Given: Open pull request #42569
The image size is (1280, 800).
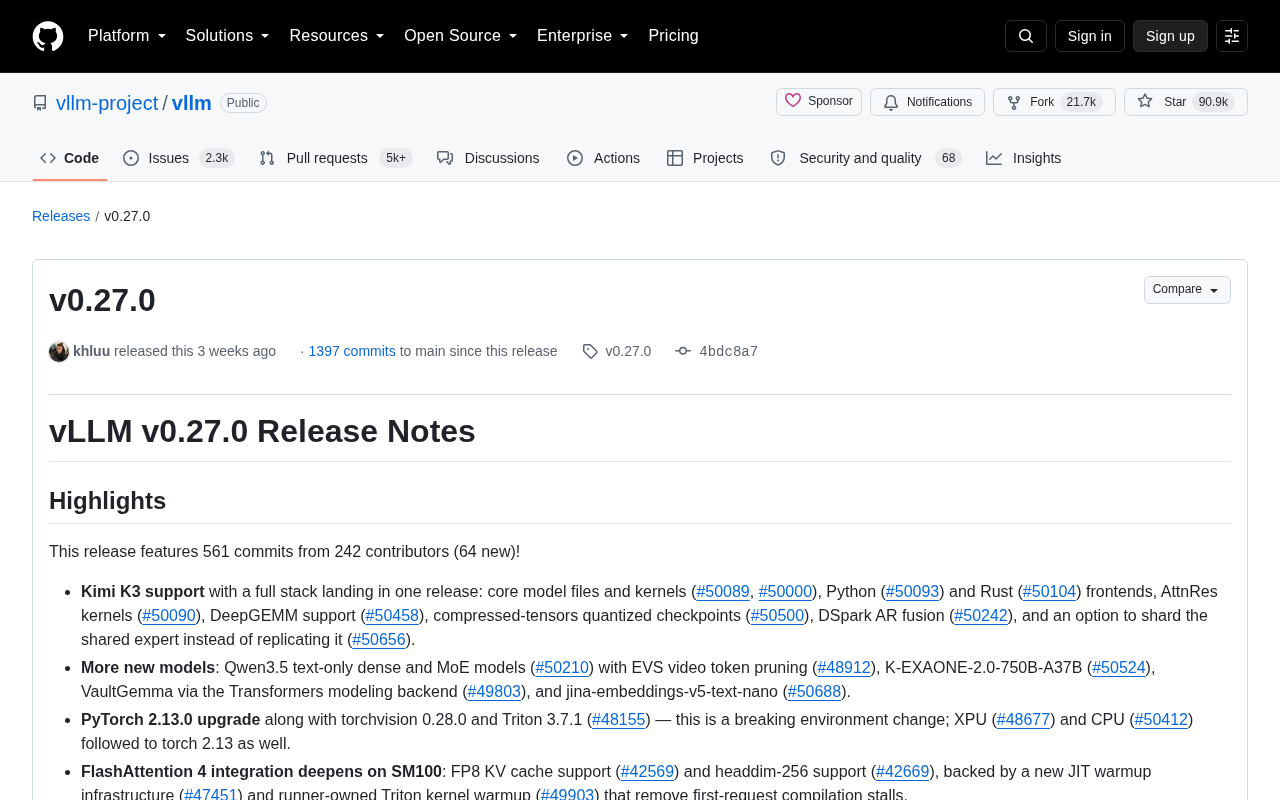Looking at the screenshot, I should 647,772.
